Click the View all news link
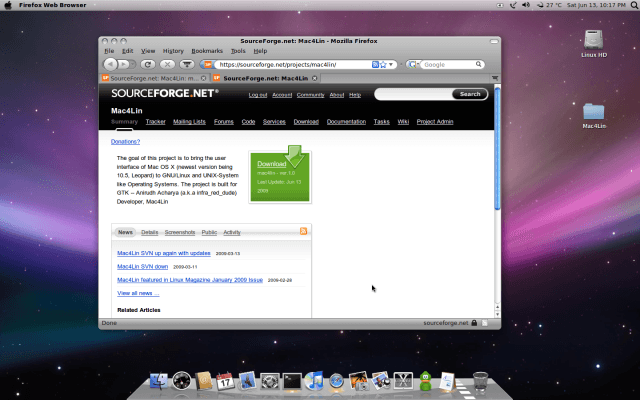Viewport: 640px width, 400px height. click(138, 293)
